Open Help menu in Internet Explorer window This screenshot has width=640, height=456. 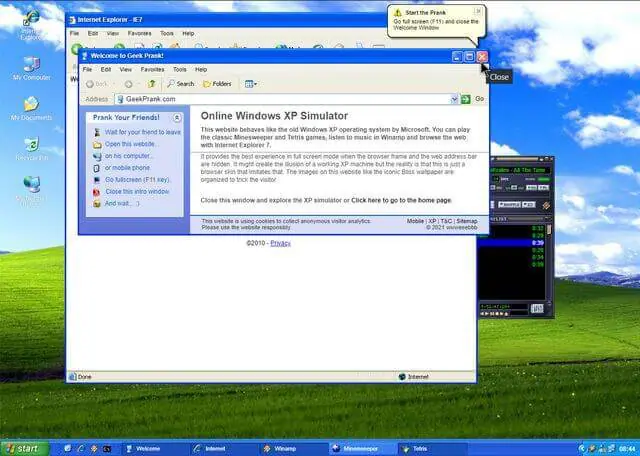tap(188, 33)
